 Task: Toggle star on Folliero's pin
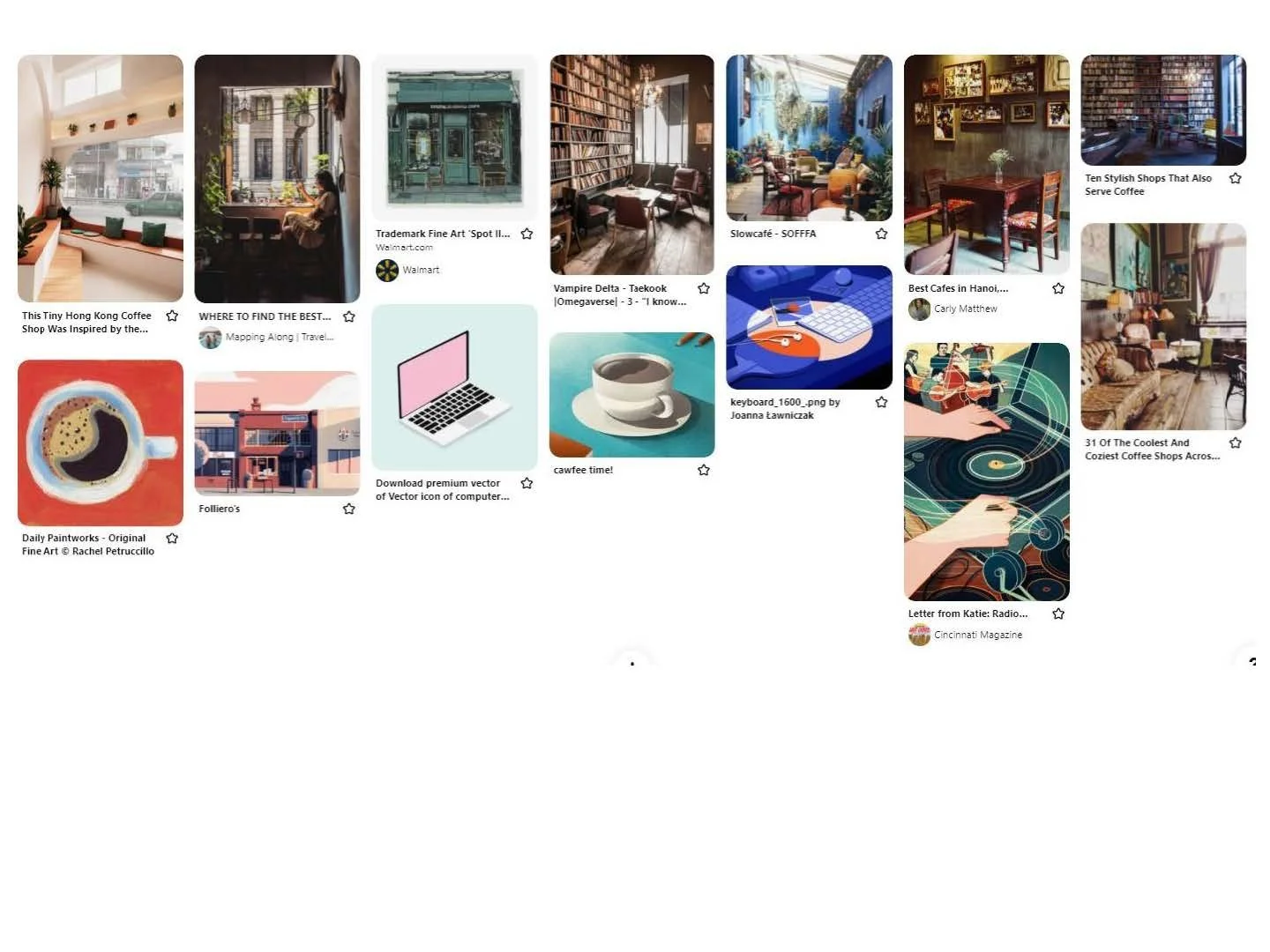click(x=349, y=509)
